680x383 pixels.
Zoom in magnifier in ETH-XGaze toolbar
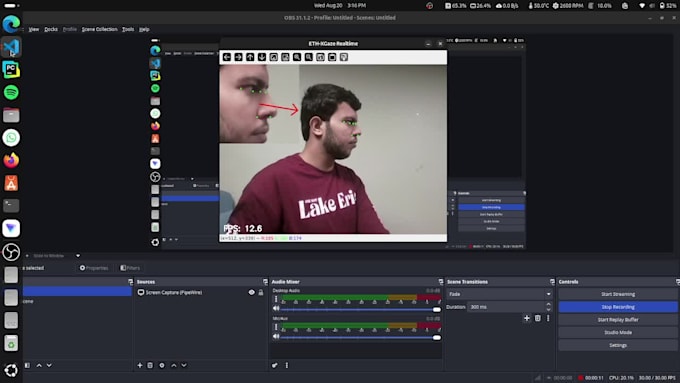tap(297, 57)
